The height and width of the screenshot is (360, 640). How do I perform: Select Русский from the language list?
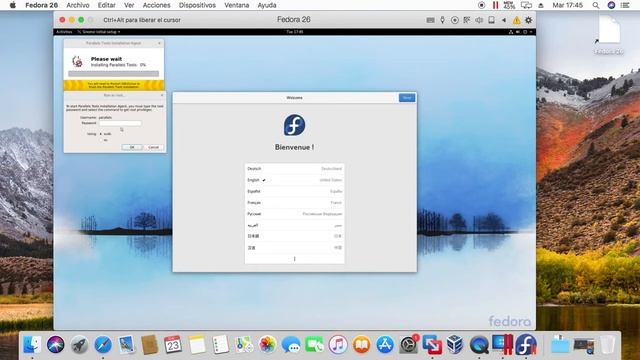point(294,214)
